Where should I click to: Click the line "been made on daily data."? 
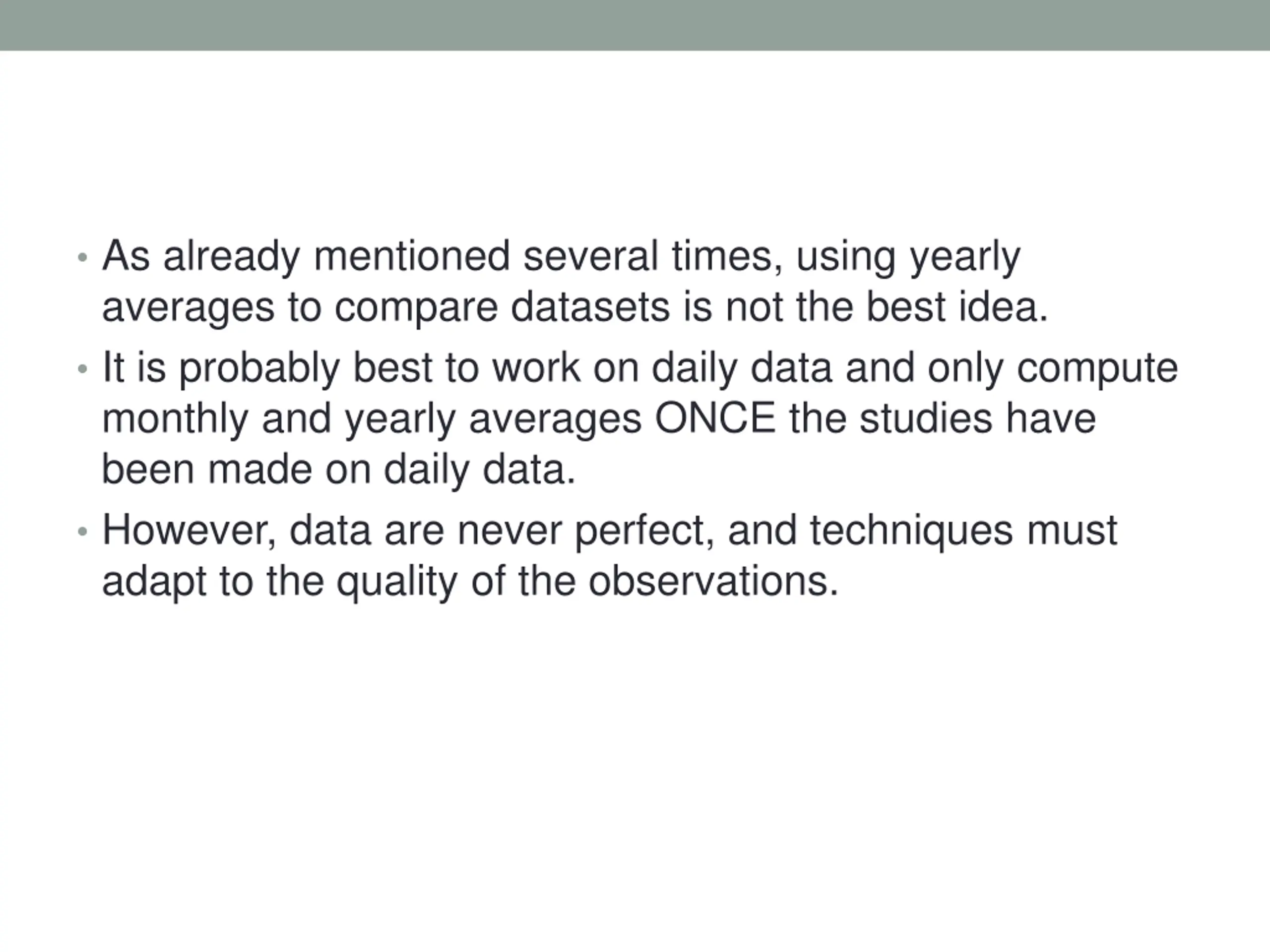click(x=338, y=470)
